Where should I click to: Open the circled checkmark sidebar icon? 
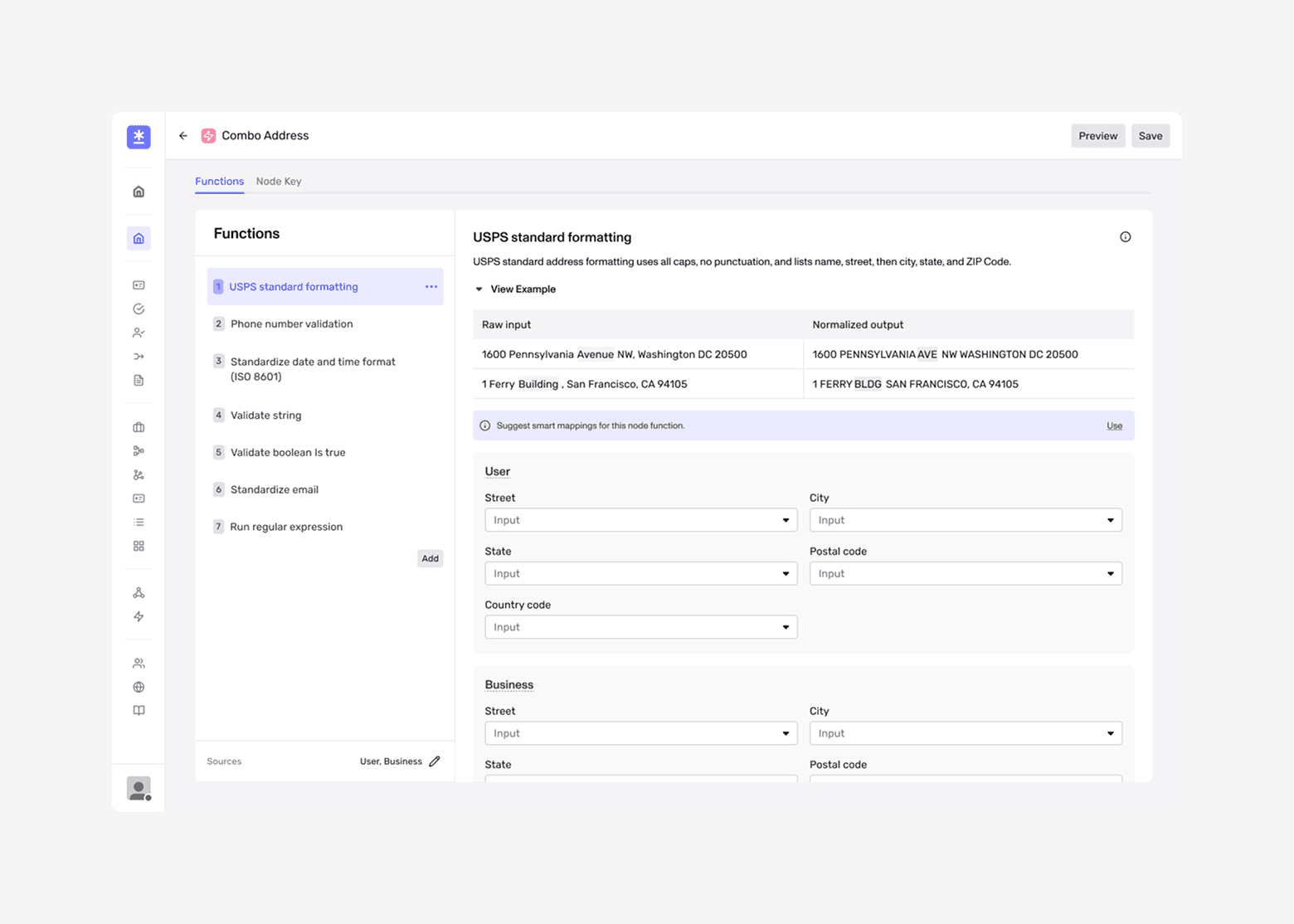tap(139, 309)
